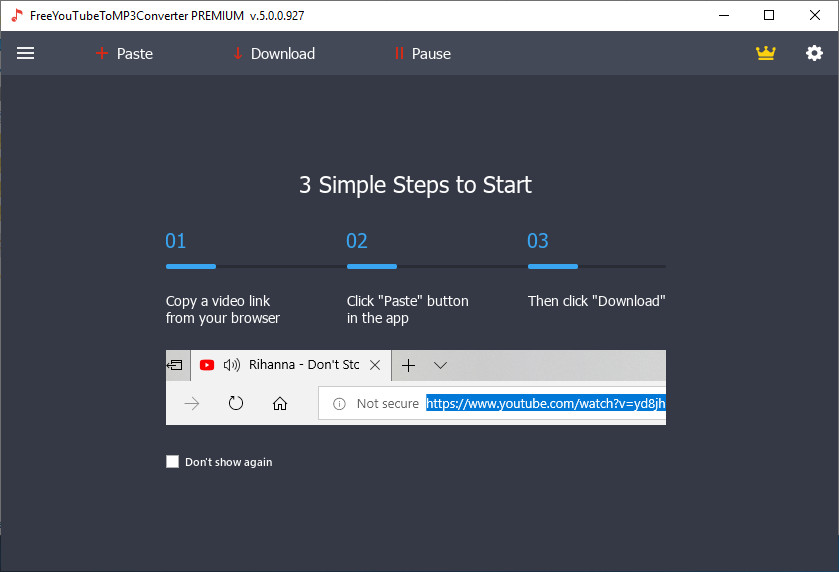Image resolution: width=839 pixels, height=572 pixels.
Task: Click the 'Don't show again' label
Action: tap(228, 462)
